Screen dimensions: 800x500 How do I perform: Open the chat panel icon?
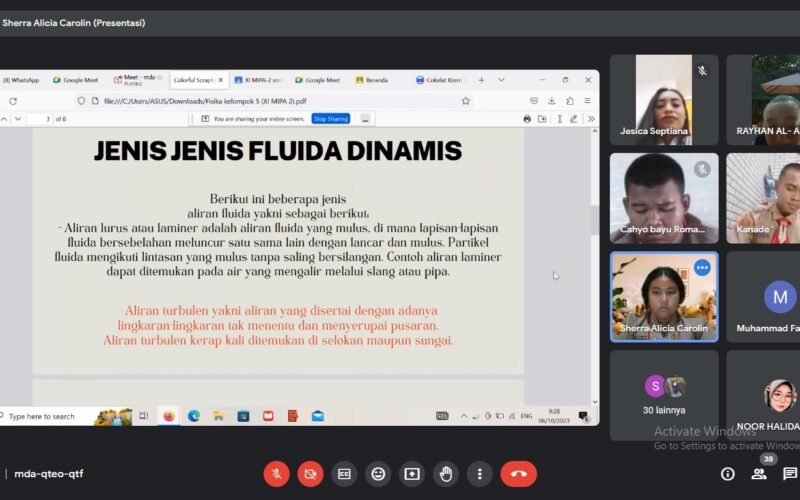coord(790,474)
